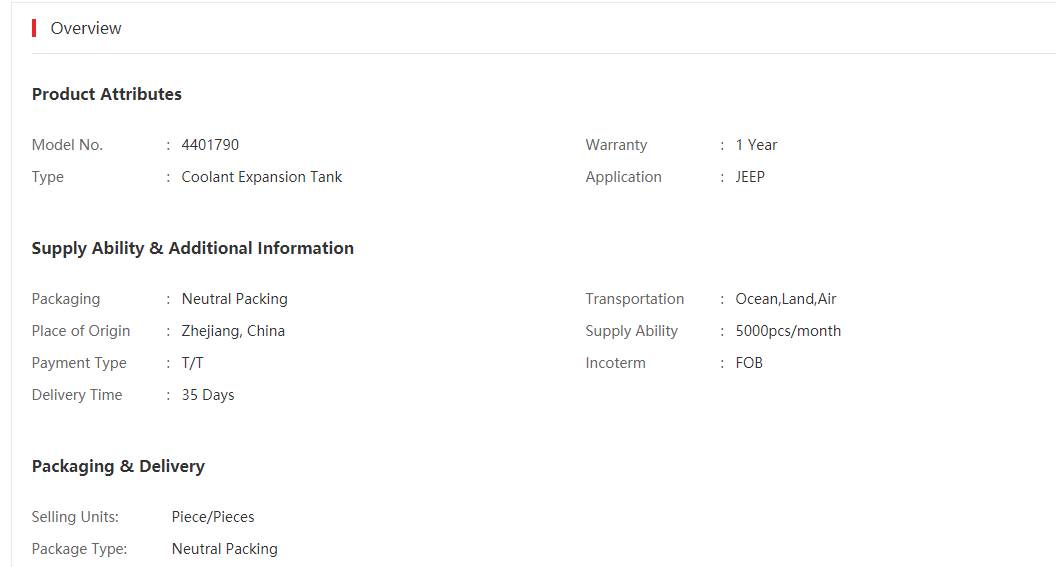
Task: Click the 35 Days delivery time
Action: click(x=207, y=395)
